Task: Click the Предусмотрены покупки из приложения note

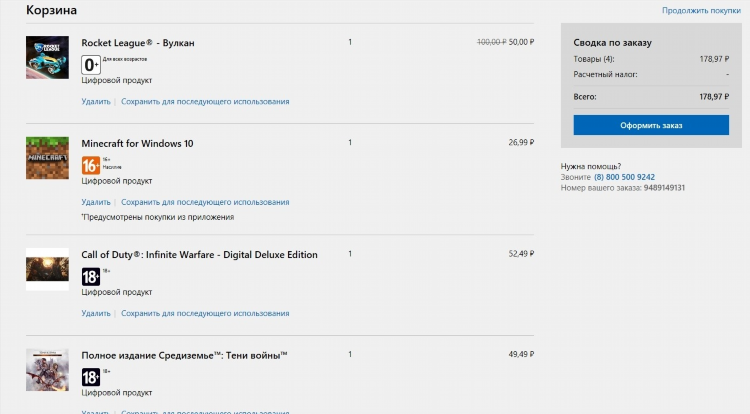Action: coord(158,217)
